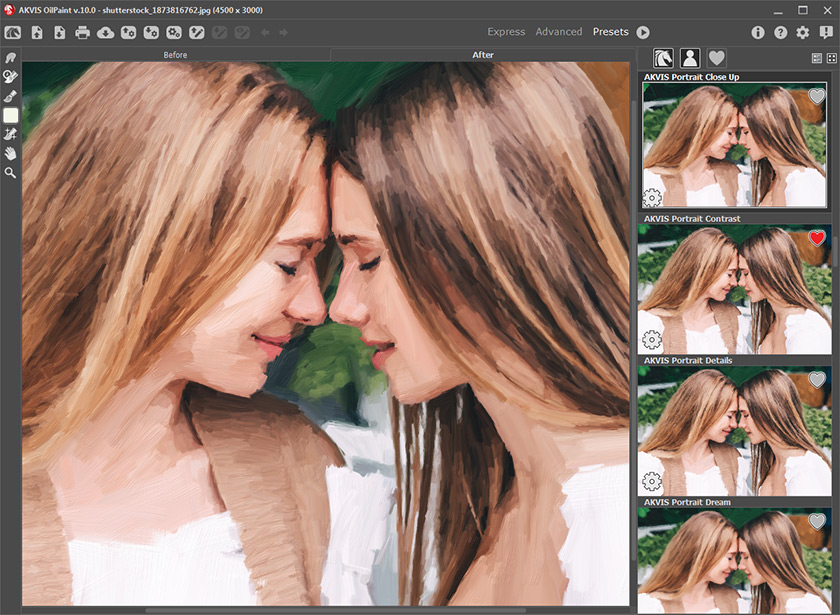Switch to the Before tab

pos(176,55)
